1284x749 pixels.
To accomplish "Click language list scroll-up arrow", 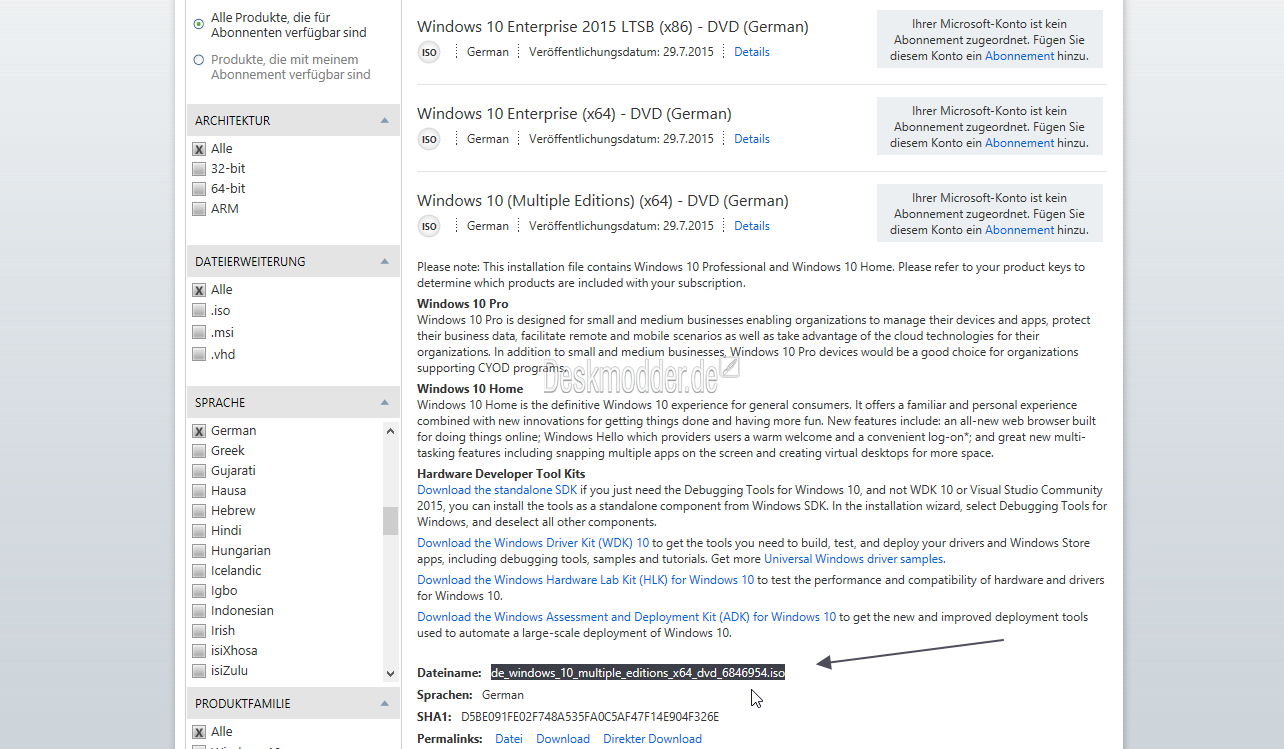I will (x=390, y=431).
